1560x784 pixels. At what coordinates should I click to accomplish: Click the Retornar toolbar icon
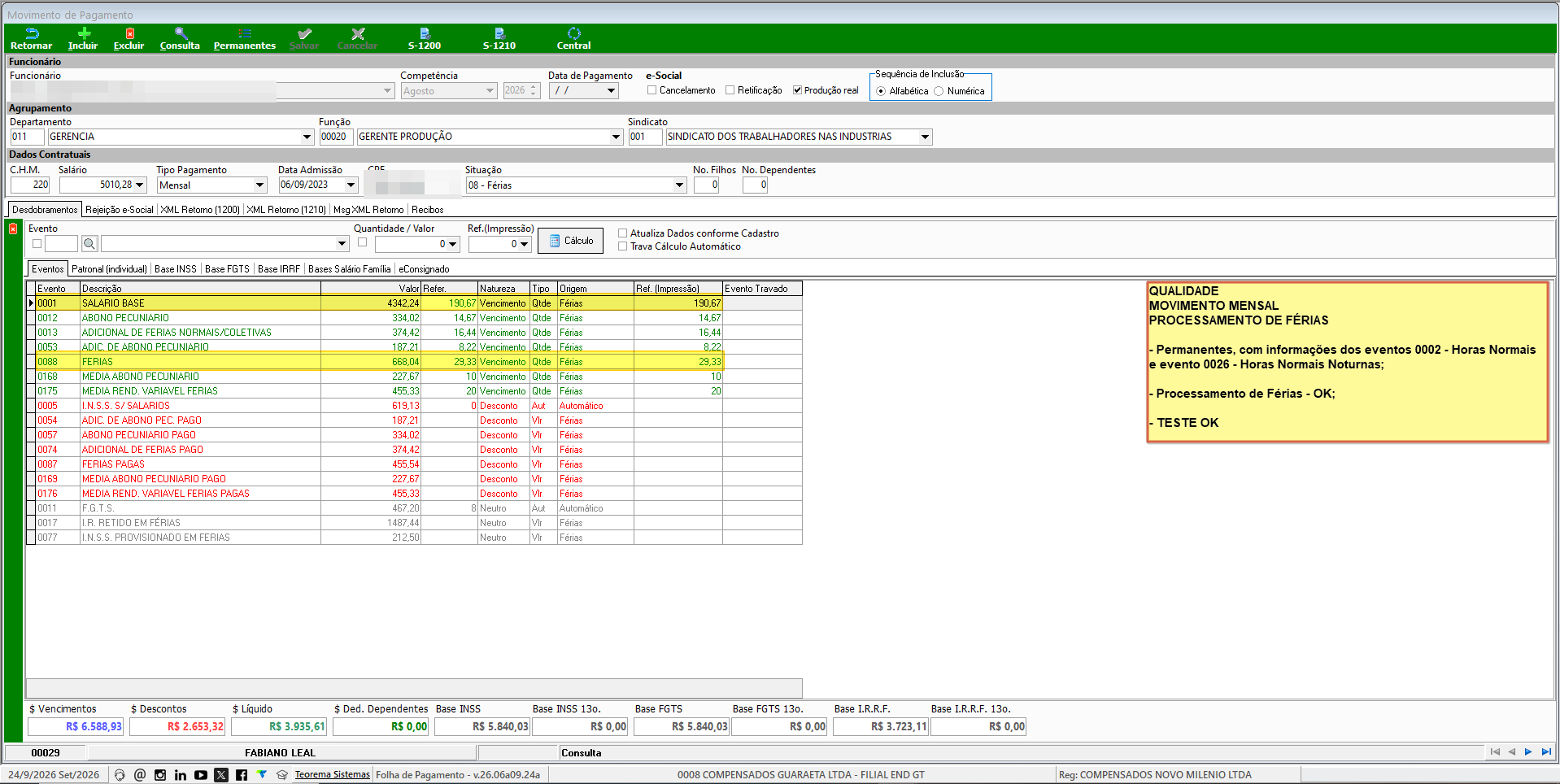[x=32, y=33]
